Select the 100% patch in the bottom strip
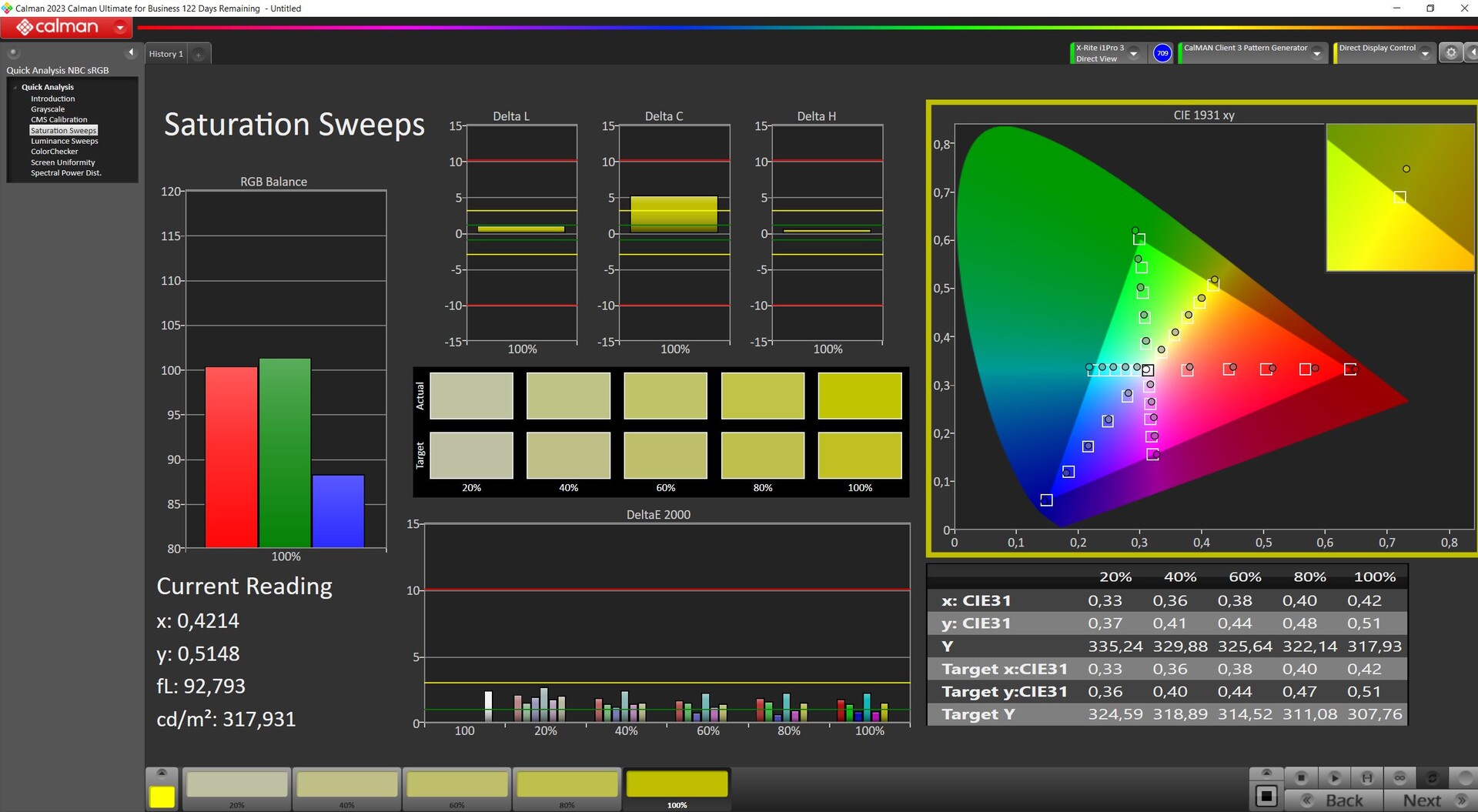Viewport: 1478px width, 812px height. [x=677, y=788]
